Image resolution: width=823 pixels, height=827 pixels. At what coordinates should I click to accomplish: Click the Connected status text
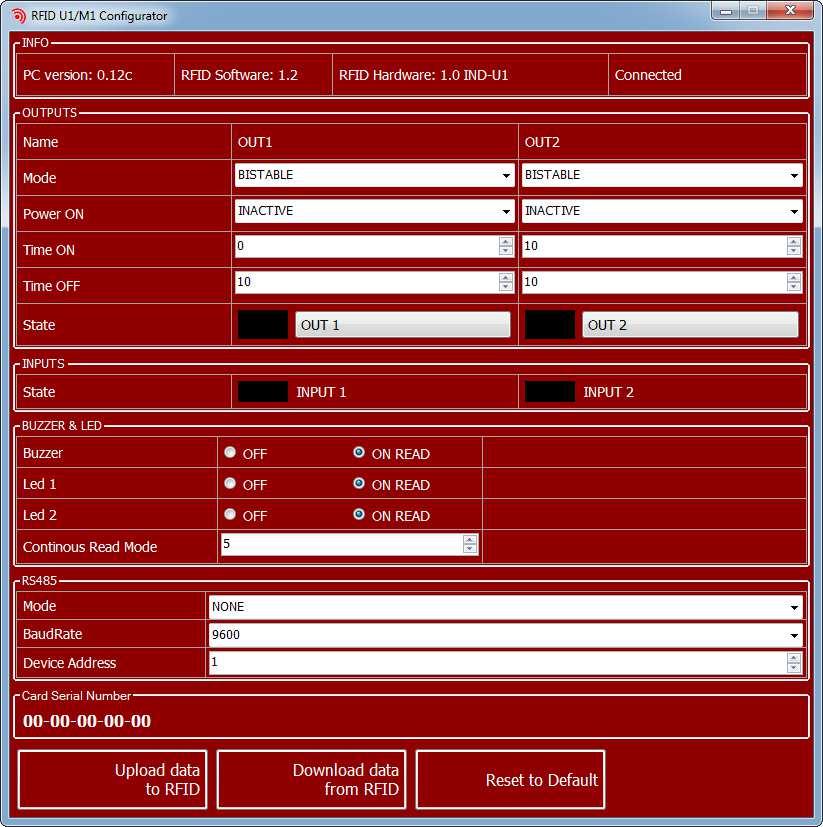click(x=648, y=75)
